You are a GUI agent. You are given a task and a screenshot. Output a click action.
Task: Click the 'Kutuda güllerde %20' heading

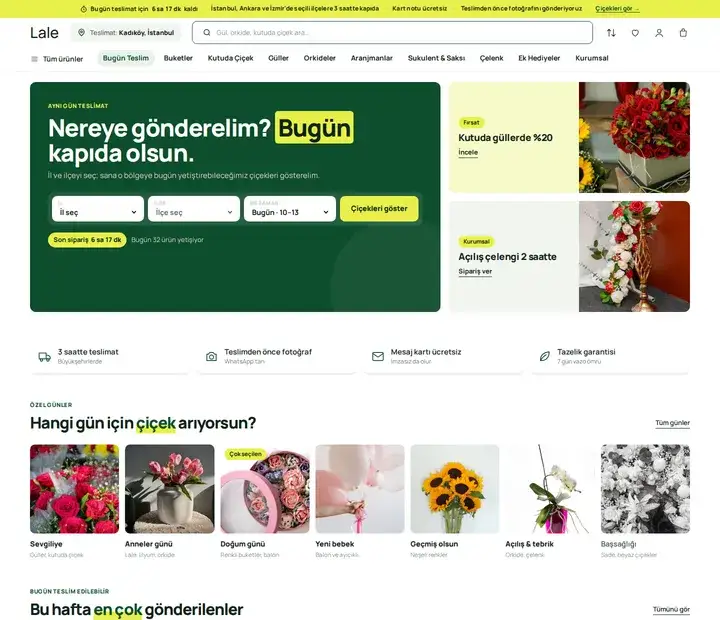click(505, 138)
